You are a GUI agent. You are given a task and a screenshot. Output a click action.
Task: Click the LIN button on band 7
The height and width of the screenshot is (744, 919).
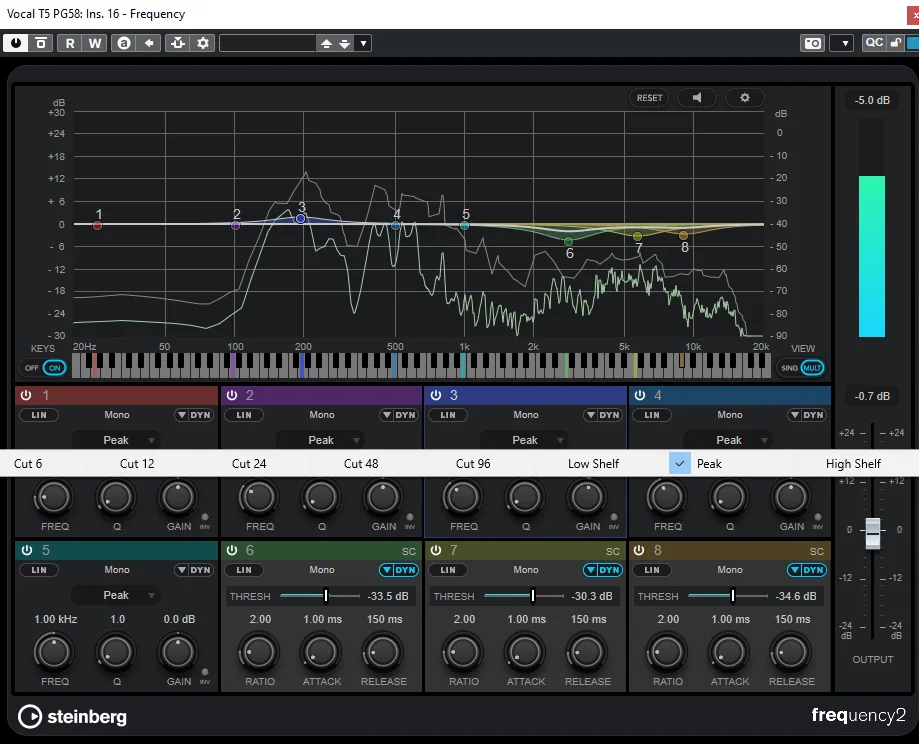pyautogui.click(x=448, y=570)
